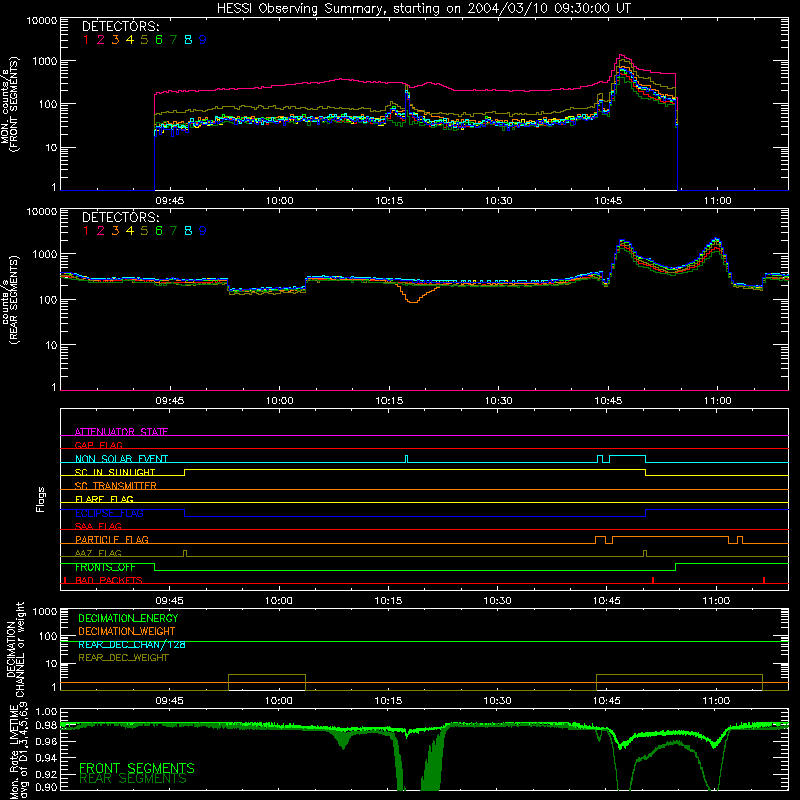Viewport: 800px width, 800px height.
Task: Select red detector 1 in front segments legend
Action: pos(86,40)
